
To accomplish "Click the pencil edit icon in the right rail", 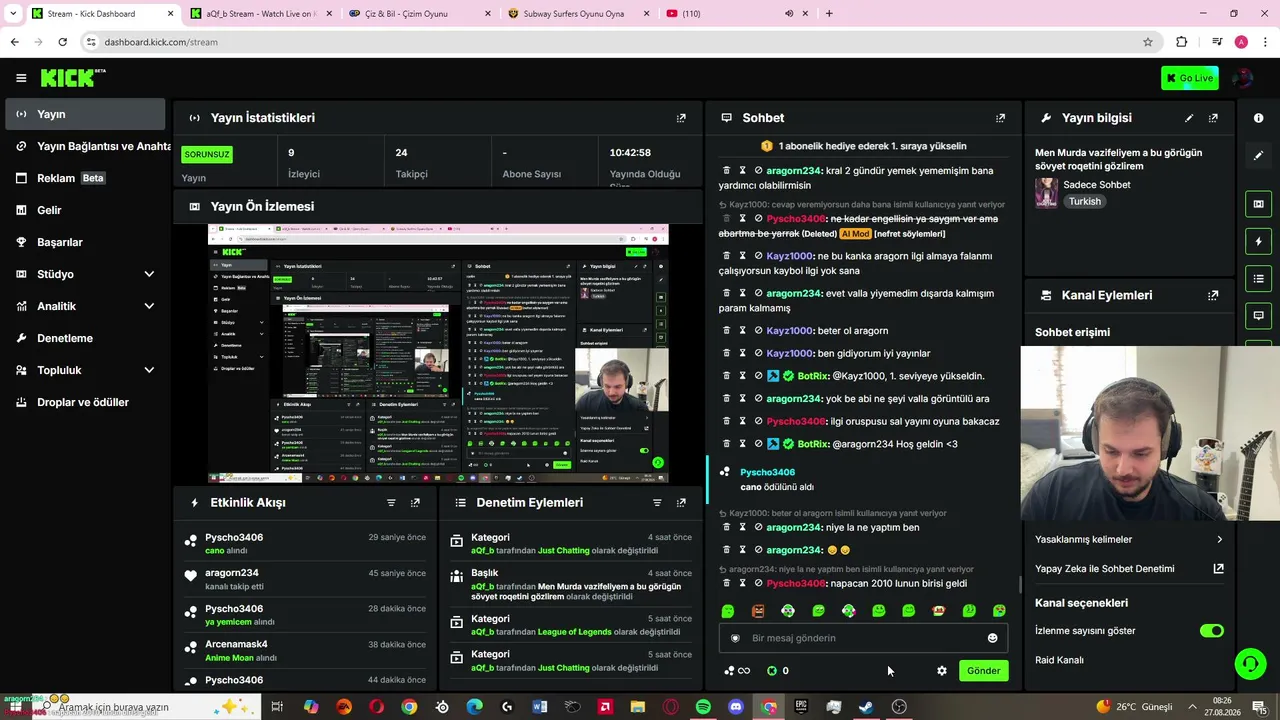I will coord(1258,156).
